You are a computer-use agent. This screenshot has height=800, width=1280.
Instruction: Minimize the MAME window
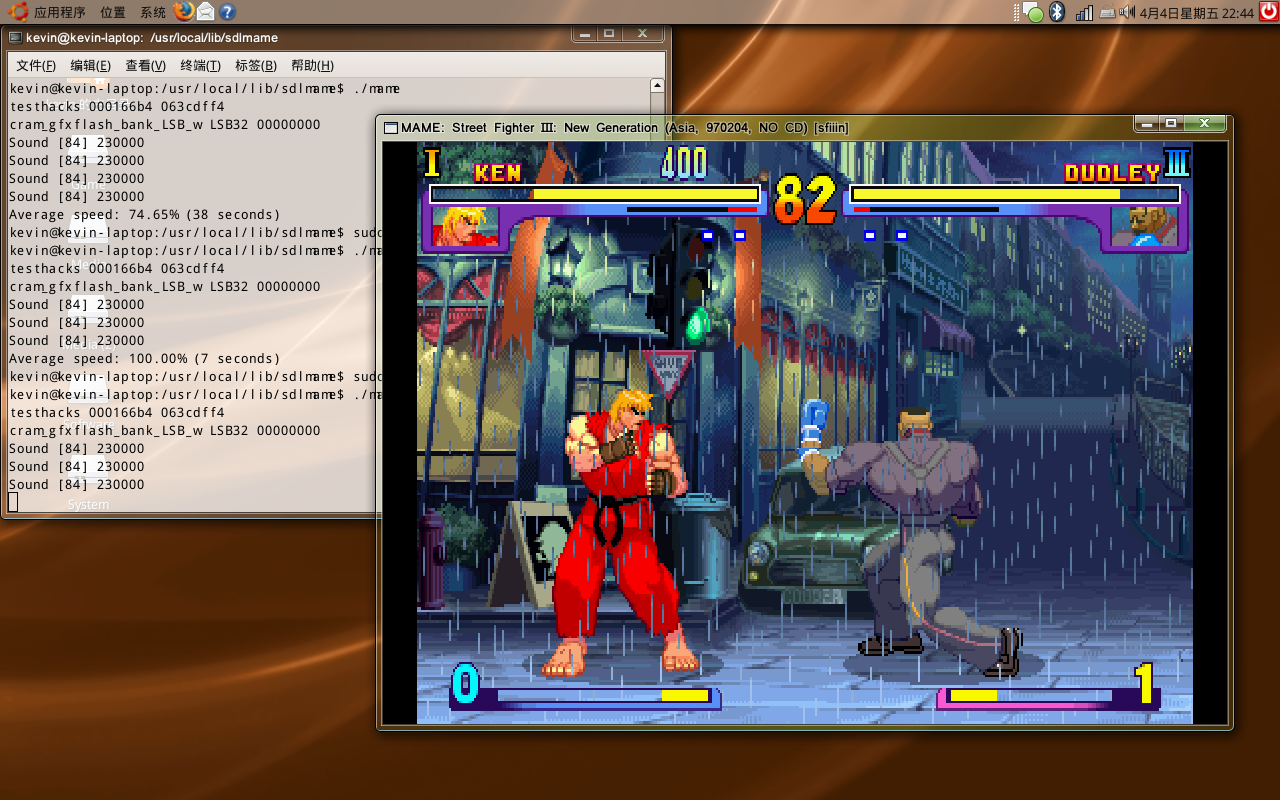coord(1146,122)
